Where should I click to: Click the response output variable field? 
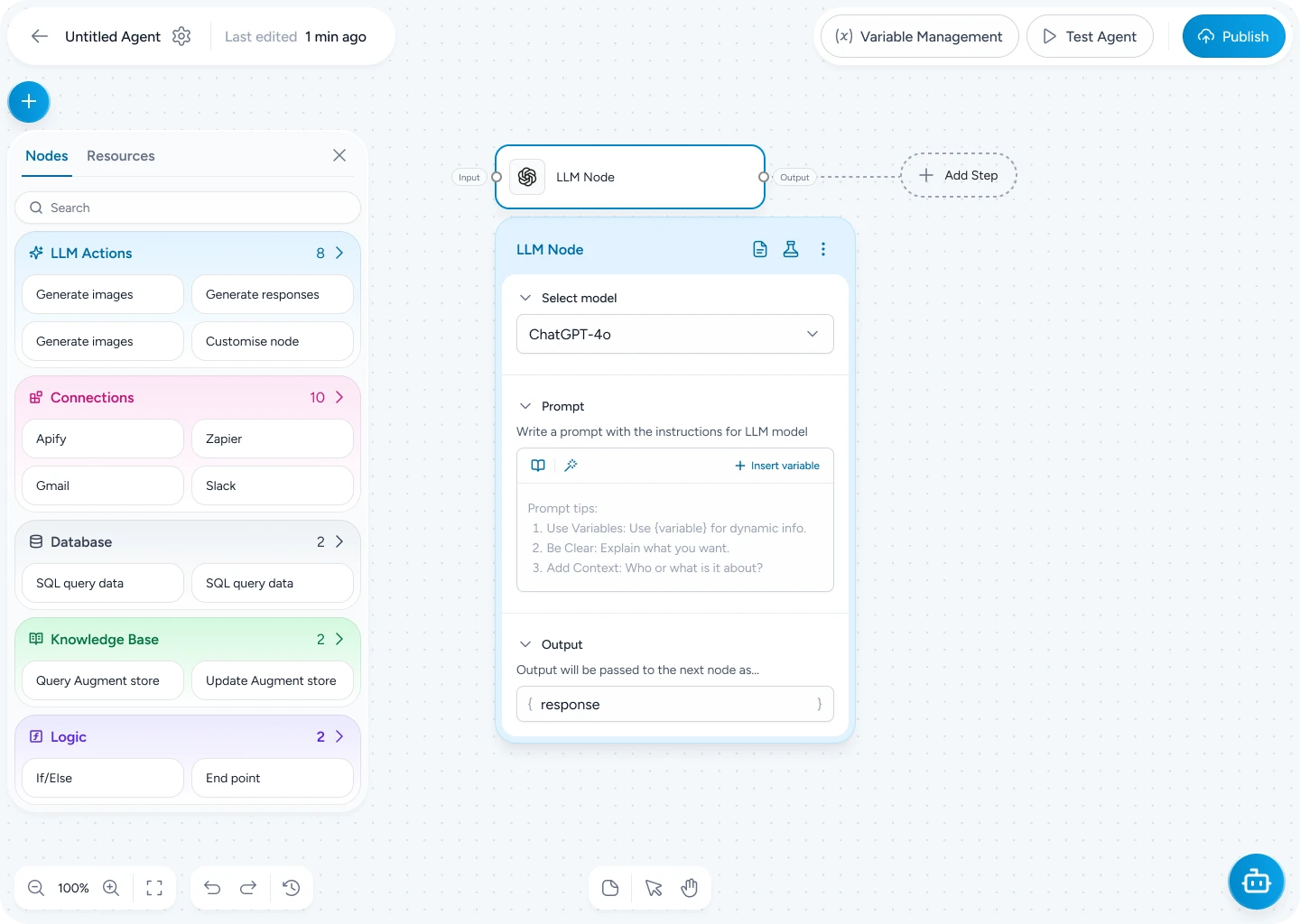coord(675,704)
